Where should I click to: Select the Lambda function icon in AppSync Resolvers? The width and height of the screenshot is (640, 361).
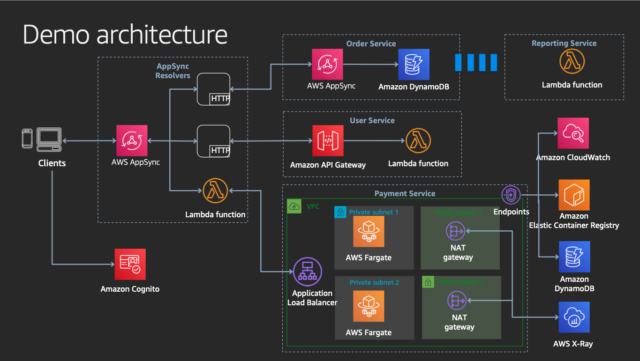(215, 191)
